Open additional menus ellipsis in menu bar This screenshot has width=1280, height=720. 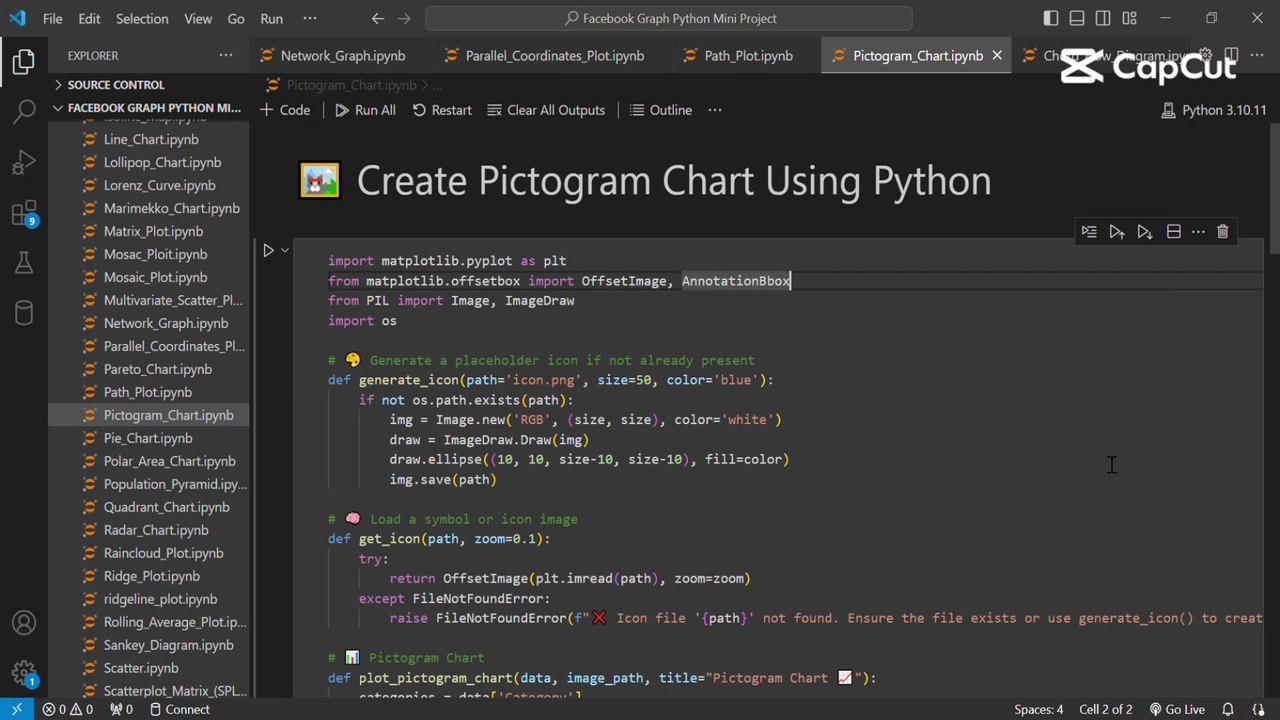(310, 18)
